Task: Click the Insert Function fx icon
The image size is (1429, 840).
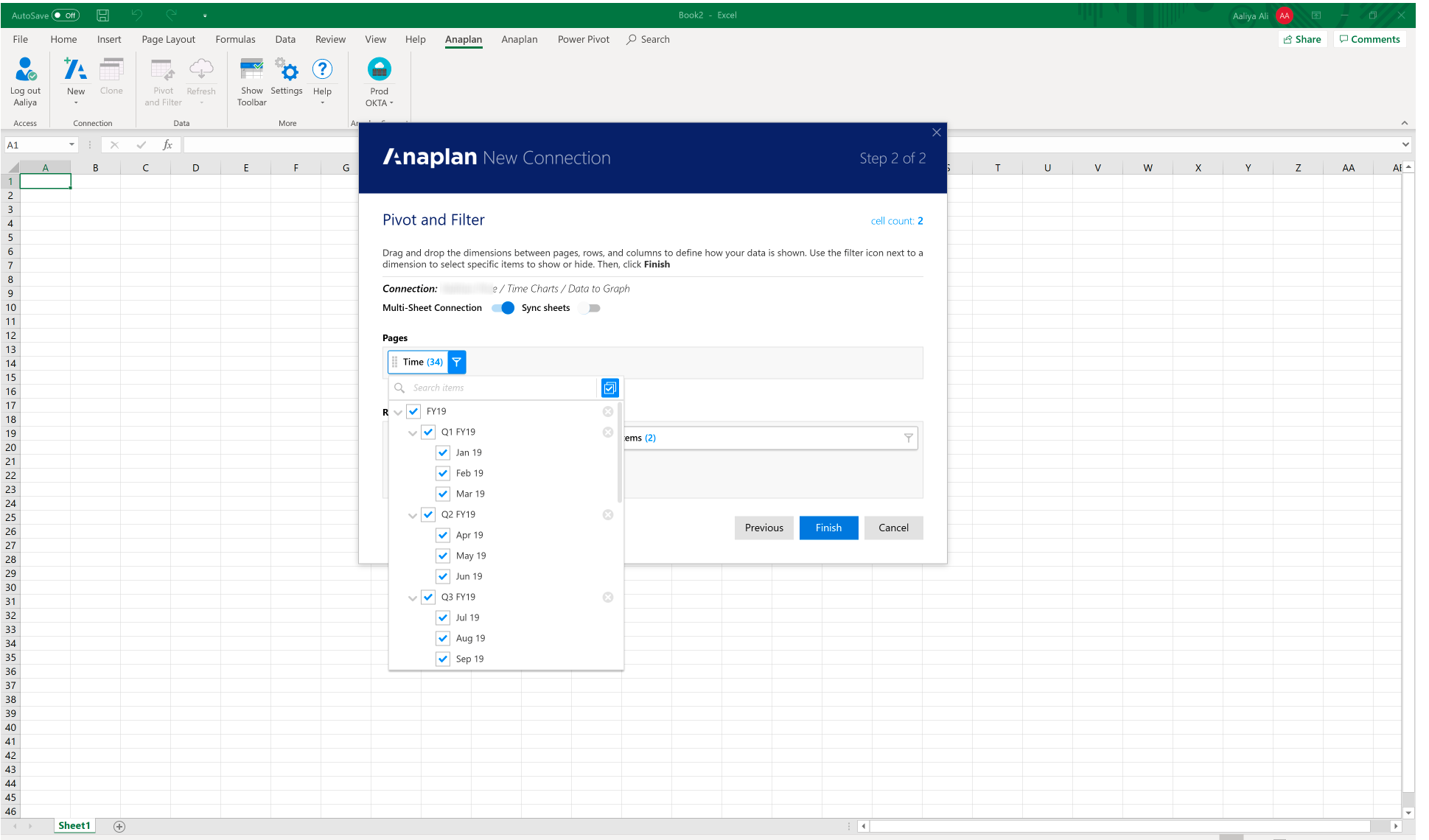Action: pyautogui.click(x=167, y=145)
